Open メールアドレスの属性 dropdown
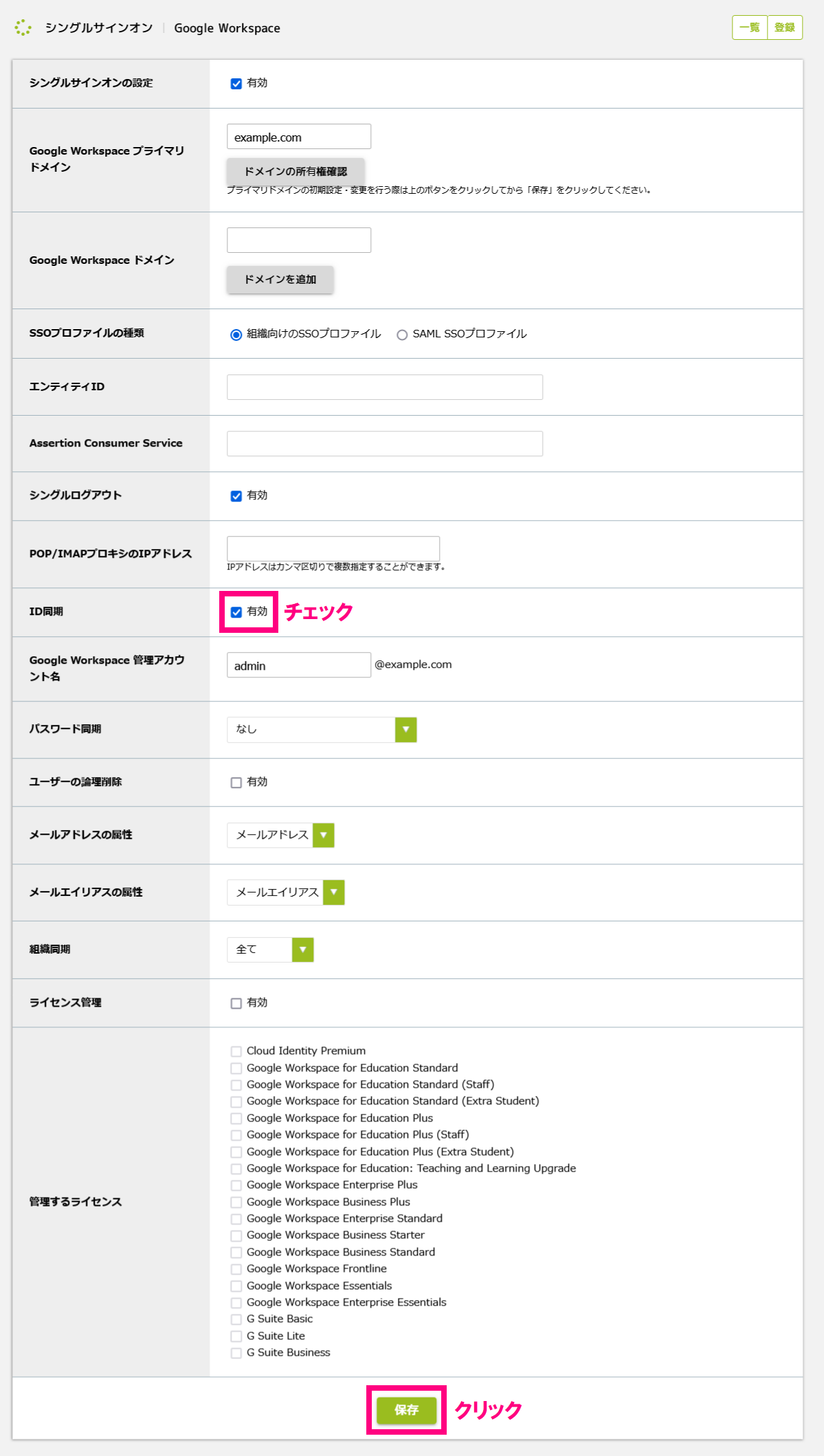Viewport: 824px width, 1456px height. (x=280, y=836)
